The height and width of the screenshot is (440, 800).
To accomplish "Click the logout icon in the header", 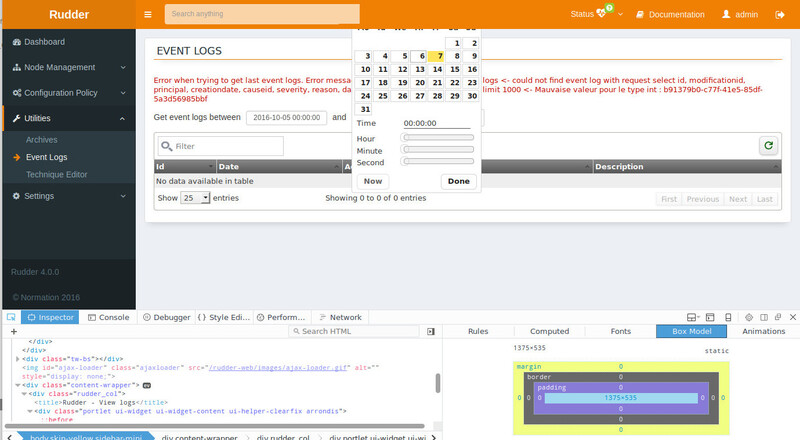I will tap(780, 14).
